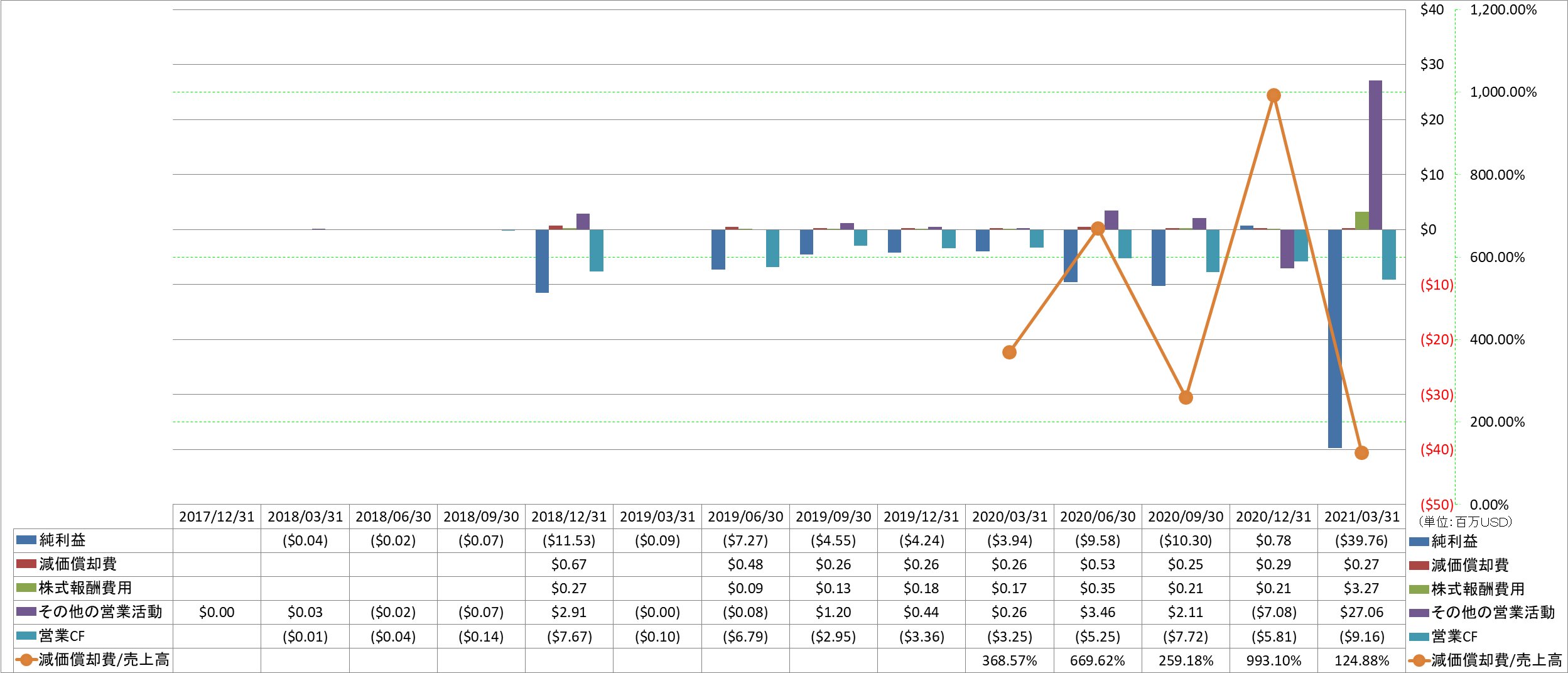The image size is (1568, 673).
Task: Click the orange 減価償却費/売上高 marker in right legend
Action: (1419, 660)
